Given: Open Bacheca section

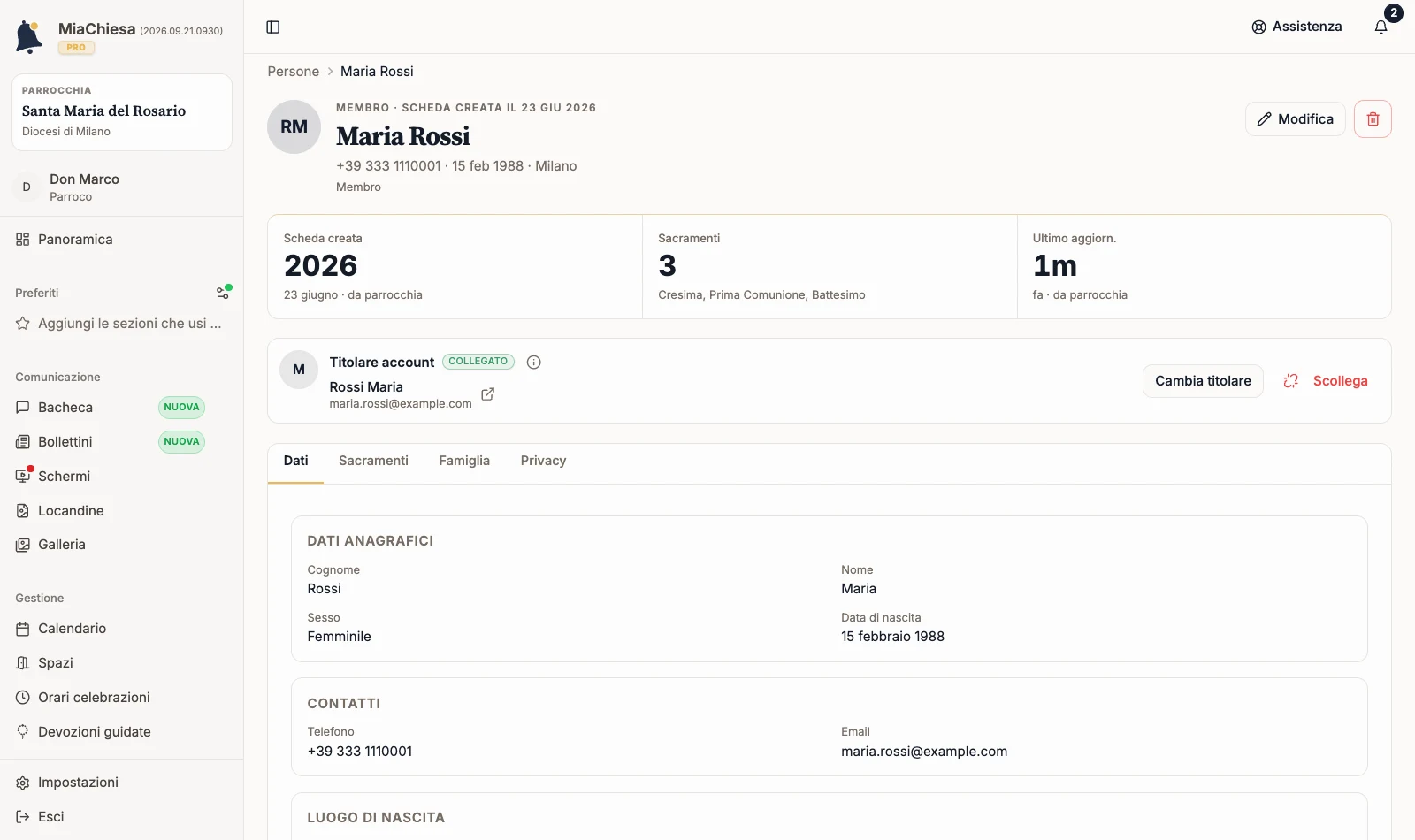Looking at the screenshot, I should coord(121,408).
